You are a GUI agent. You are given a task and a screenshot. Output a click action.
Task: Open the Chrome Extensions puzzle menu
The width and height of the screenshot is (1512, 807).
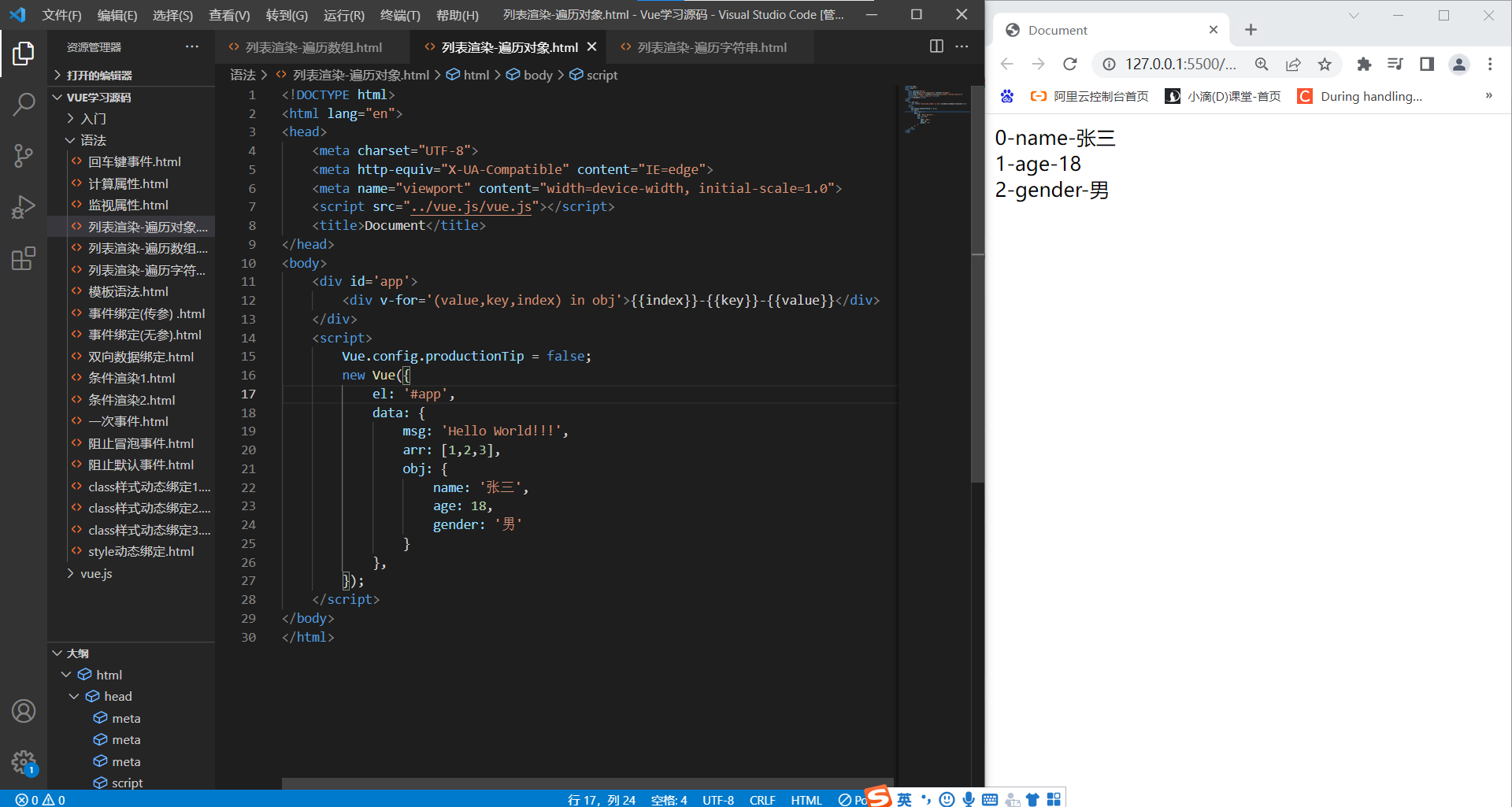pyautogui.click(x=1364, y=65)
